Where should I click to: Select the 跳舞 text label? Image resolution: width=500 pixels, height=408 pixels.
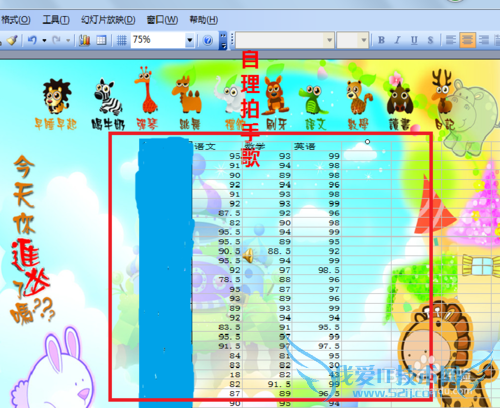click(x=190, y=124)
